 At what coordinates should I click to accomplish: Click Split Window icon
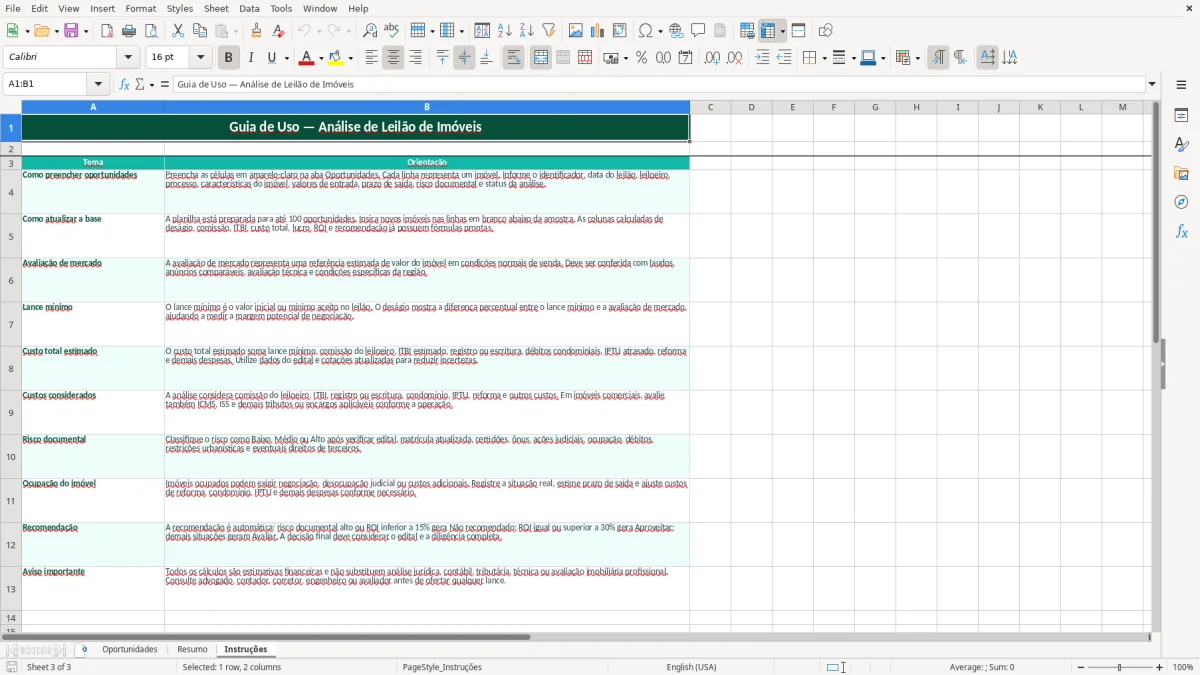pos(799,31)
